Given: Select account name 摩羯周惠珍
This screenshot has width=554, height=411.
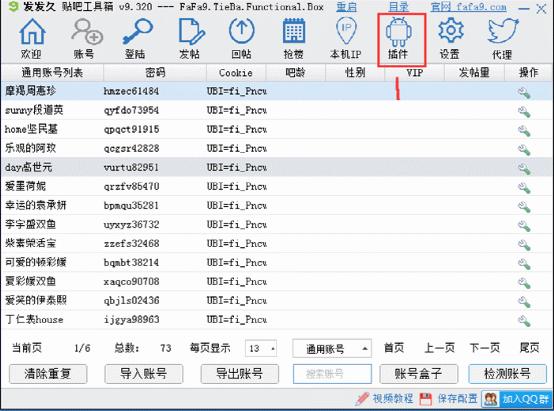Looking at the screenshot, I should pyautogui.click(x=31, y=91).
